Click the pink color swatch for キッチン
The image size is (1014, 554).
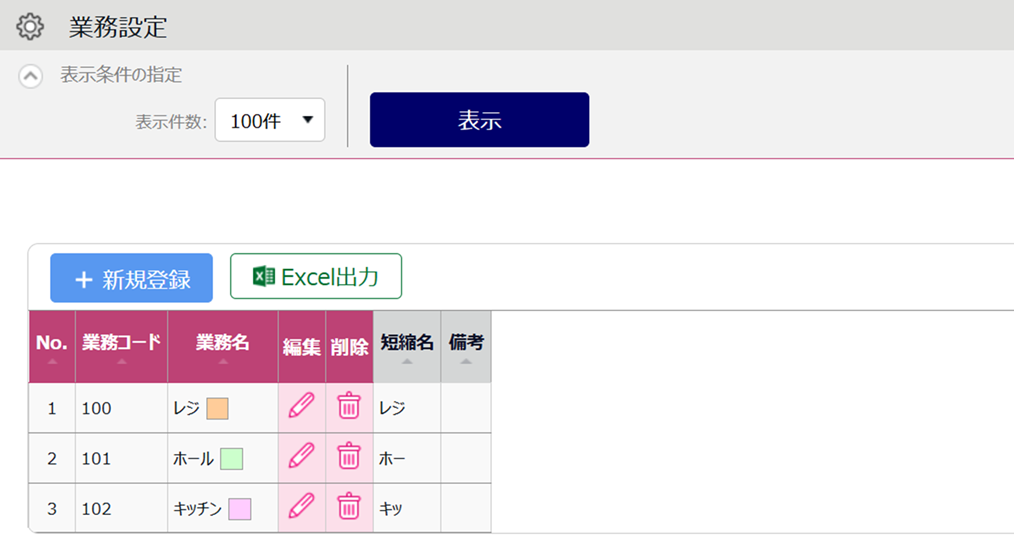(239, 509)
